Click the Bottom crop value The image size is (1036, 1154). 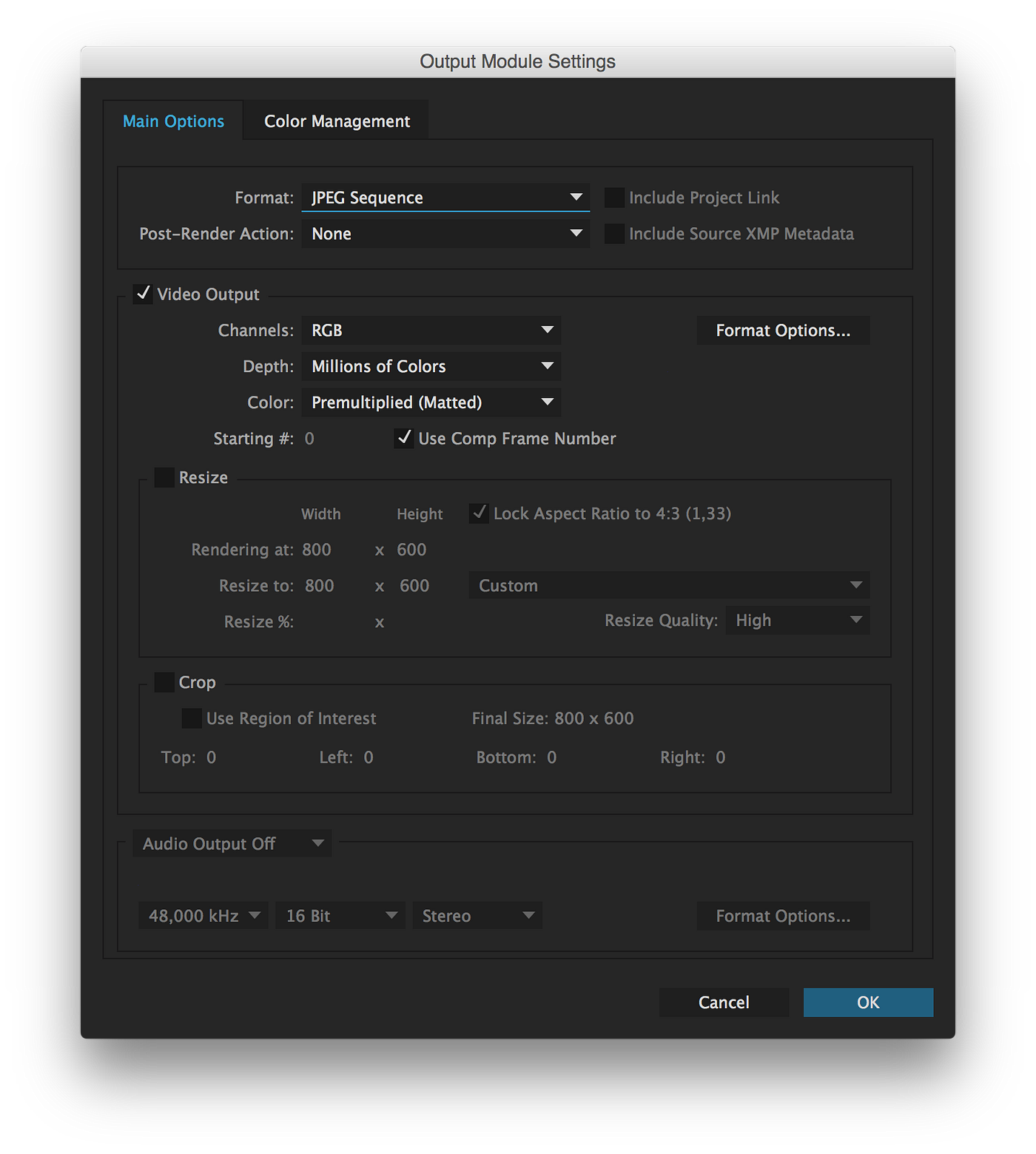[x=552, y=757]
